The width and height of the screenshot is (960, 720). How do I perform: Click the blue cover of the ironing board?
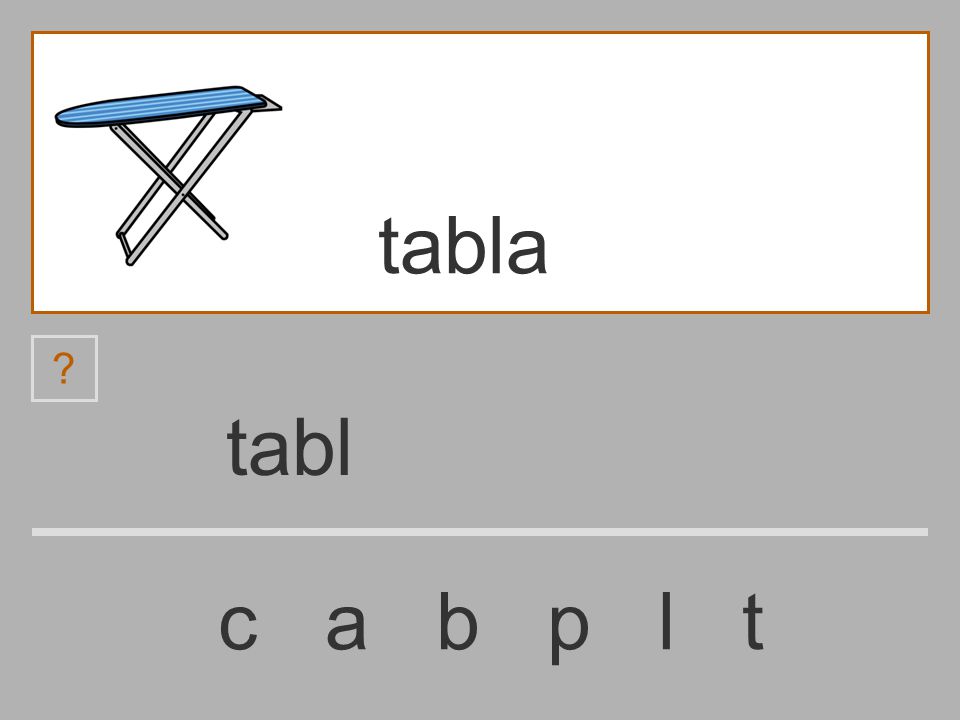click(160, 107)
